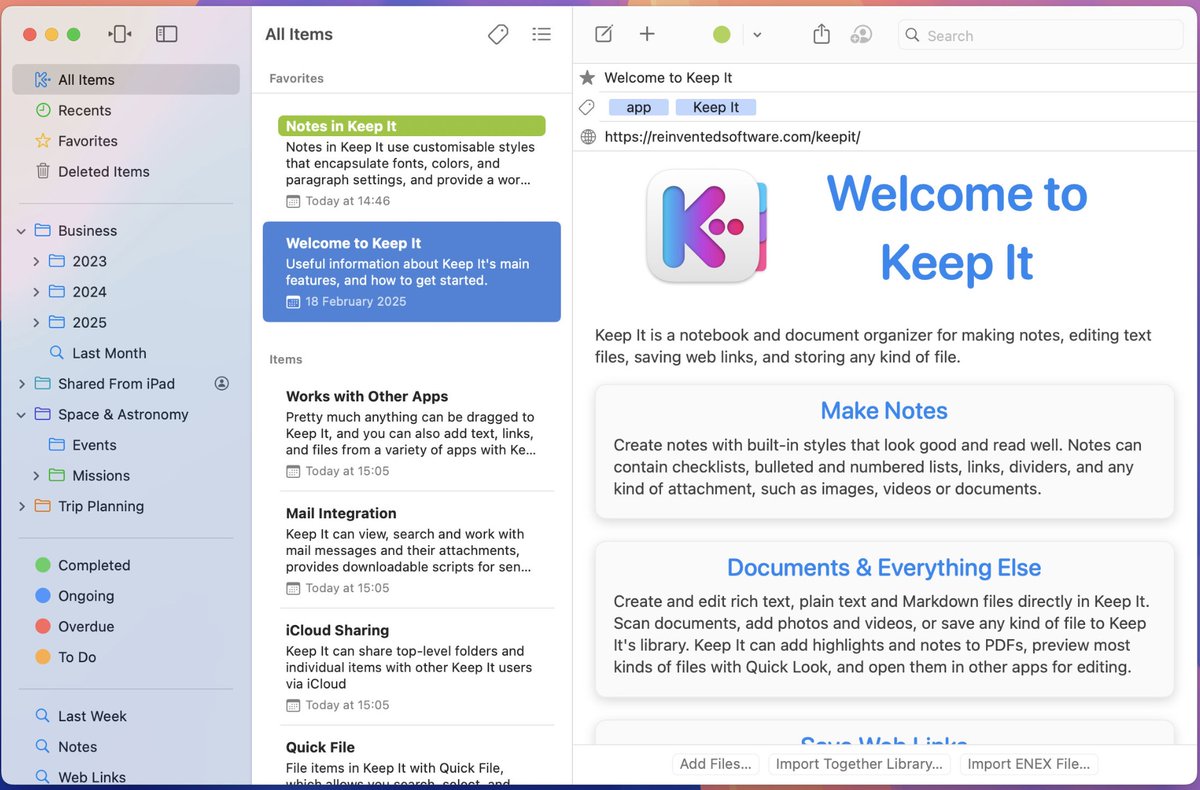Expand the 2023 folder chevron
The width and height of the screenshot is (1200, 790).
click(36, 261)
